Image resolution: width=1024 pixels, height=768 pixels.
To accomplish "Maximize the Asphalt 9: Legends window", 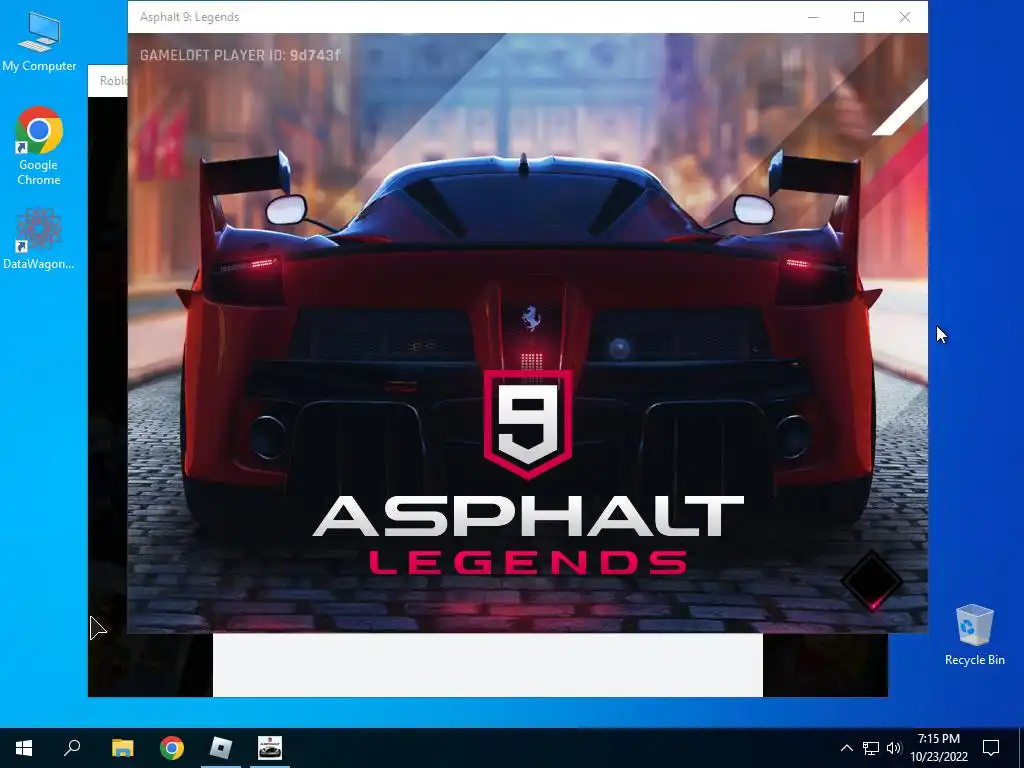I will tap(859, 17).
